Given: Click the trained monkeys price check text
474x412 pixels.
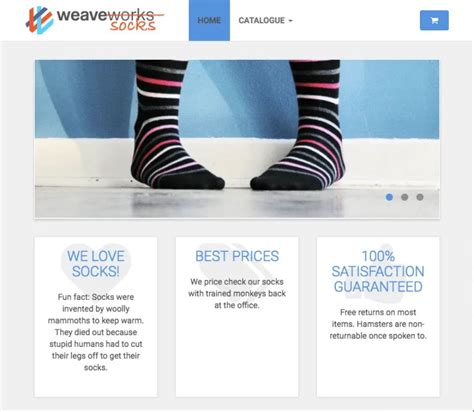Looking at the screenshot, I should (237, 293).
